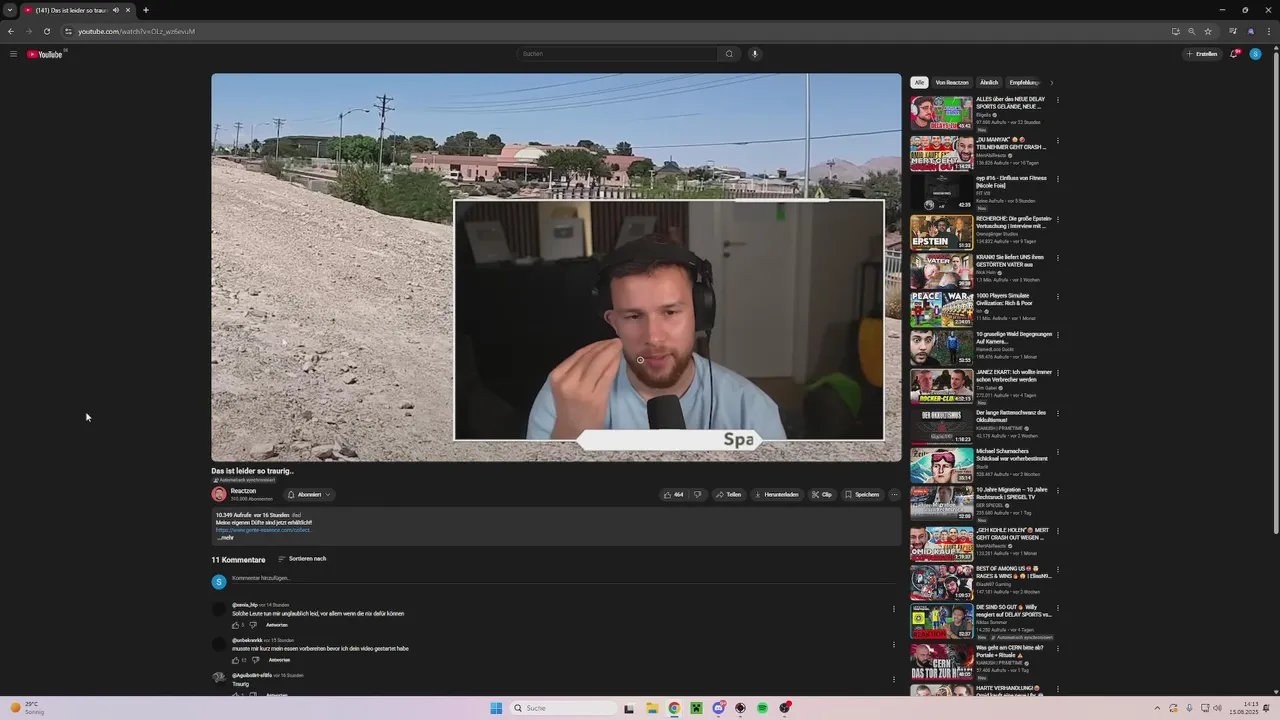Open the Sortieren nach comment sort menu
This screenshot has height=720, width=1280.
coord(302,559)
